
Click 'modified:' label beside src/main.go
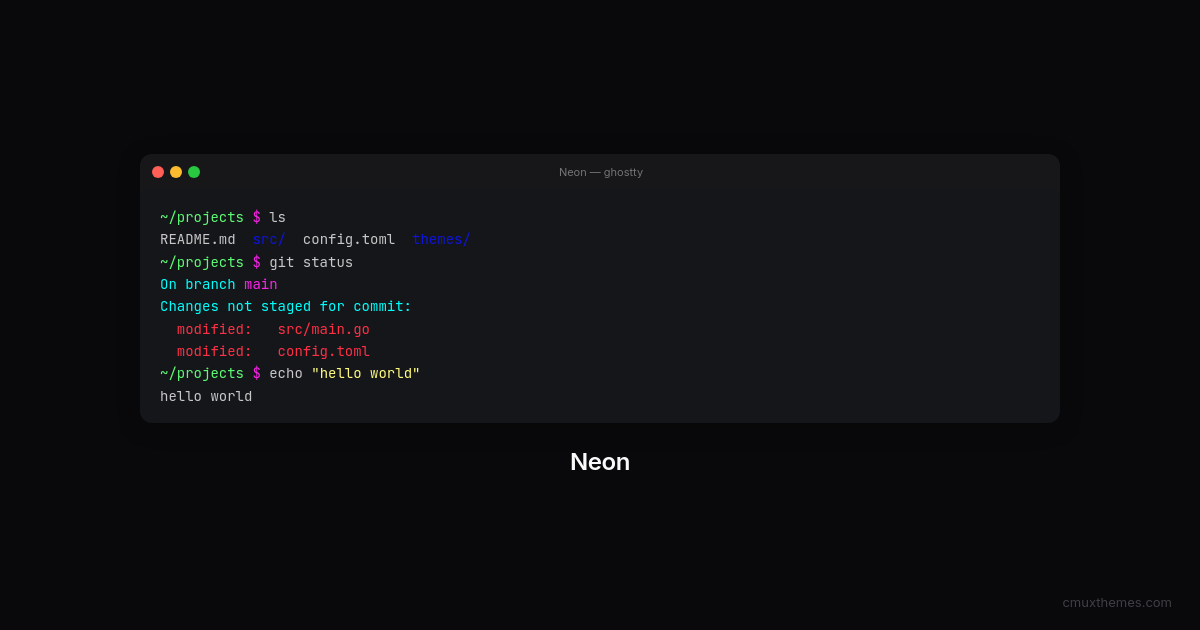[x=215, y=330]
